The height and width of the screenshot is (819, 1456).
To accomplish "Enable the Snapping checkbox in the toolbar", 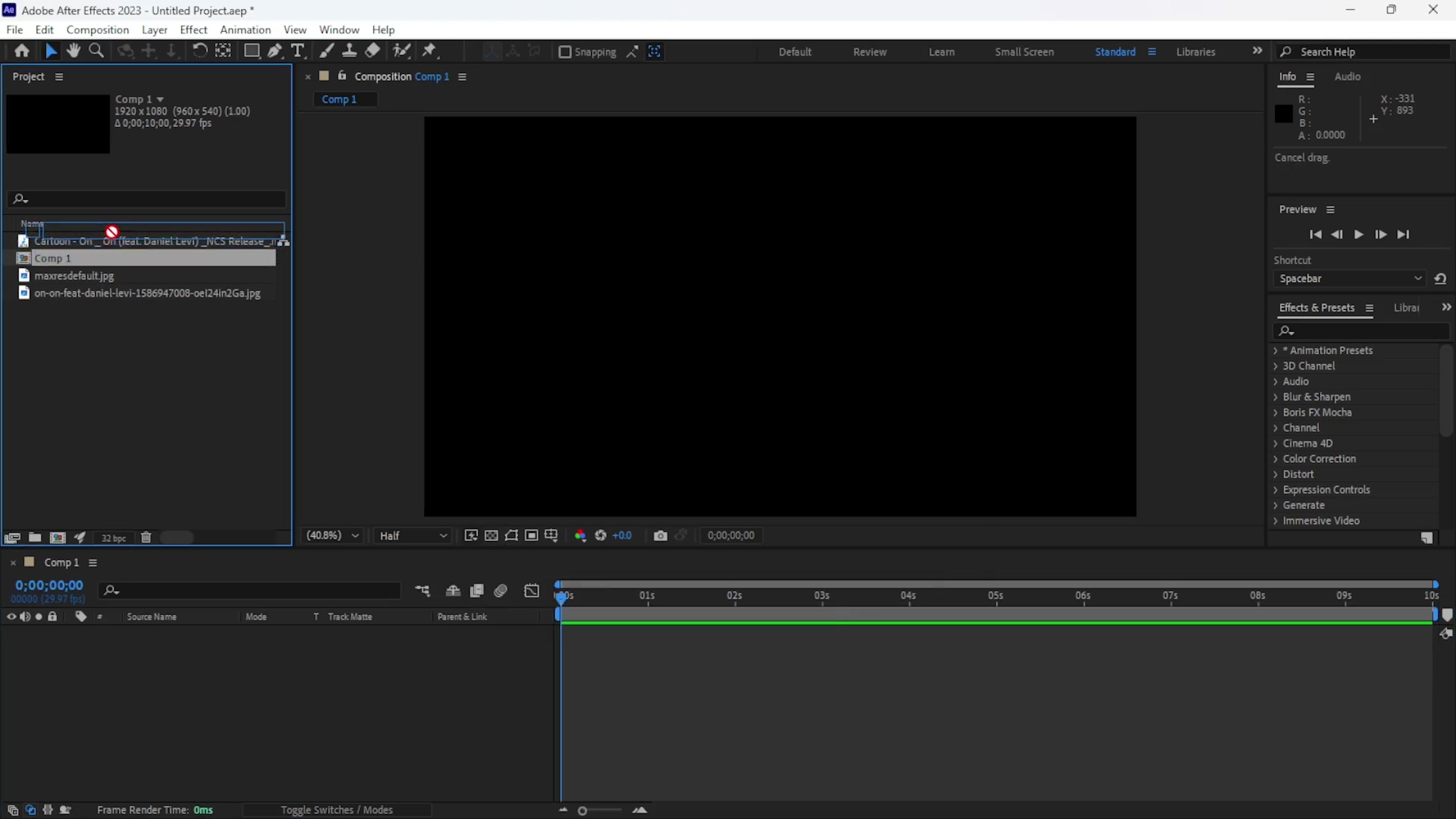I will click(565, 52).
